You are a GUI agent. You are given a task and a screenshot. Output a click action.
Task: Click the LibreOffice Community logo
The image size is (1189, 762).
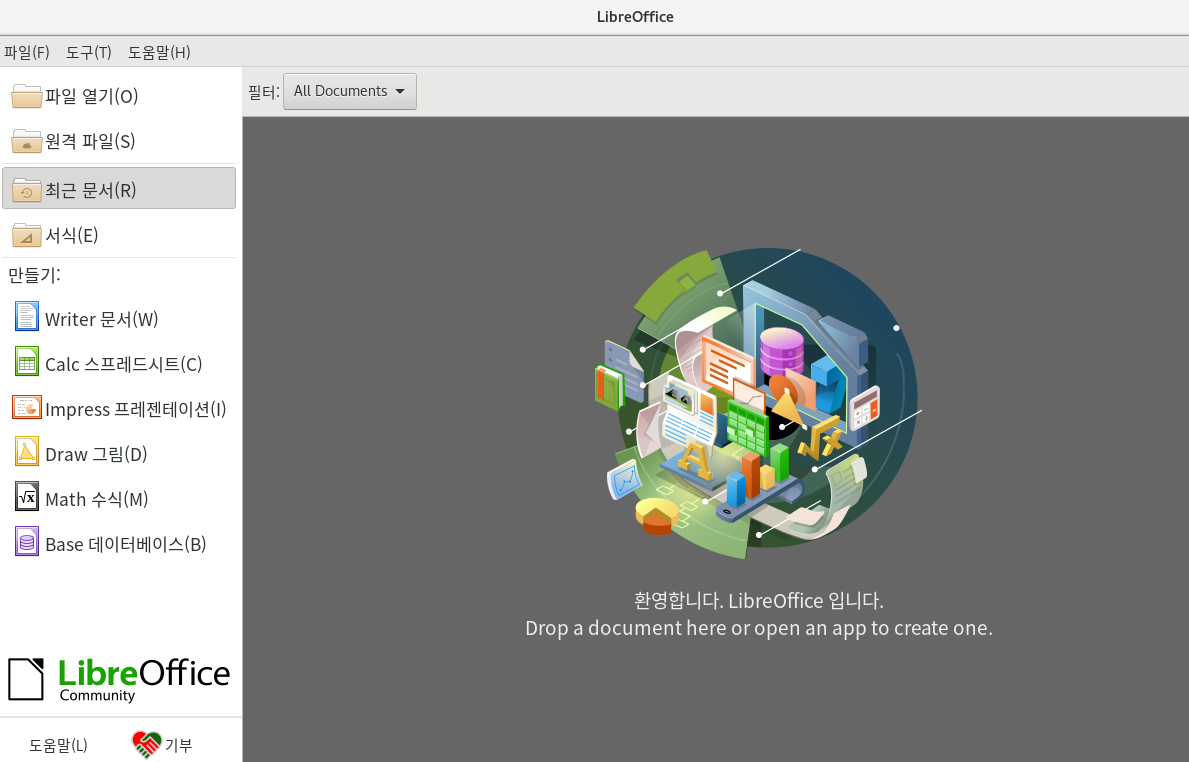[119, 679]
